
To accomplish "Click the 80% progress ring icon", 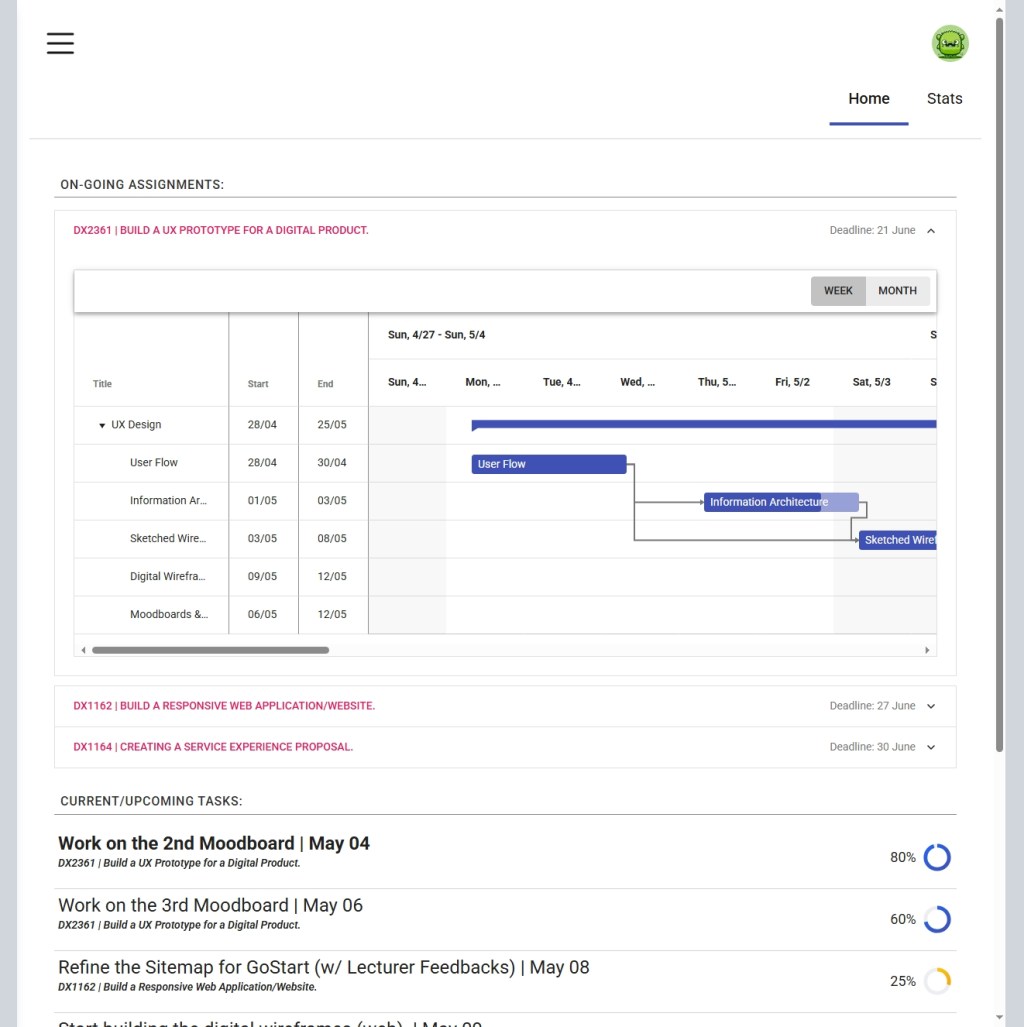I will click(936, 857).
